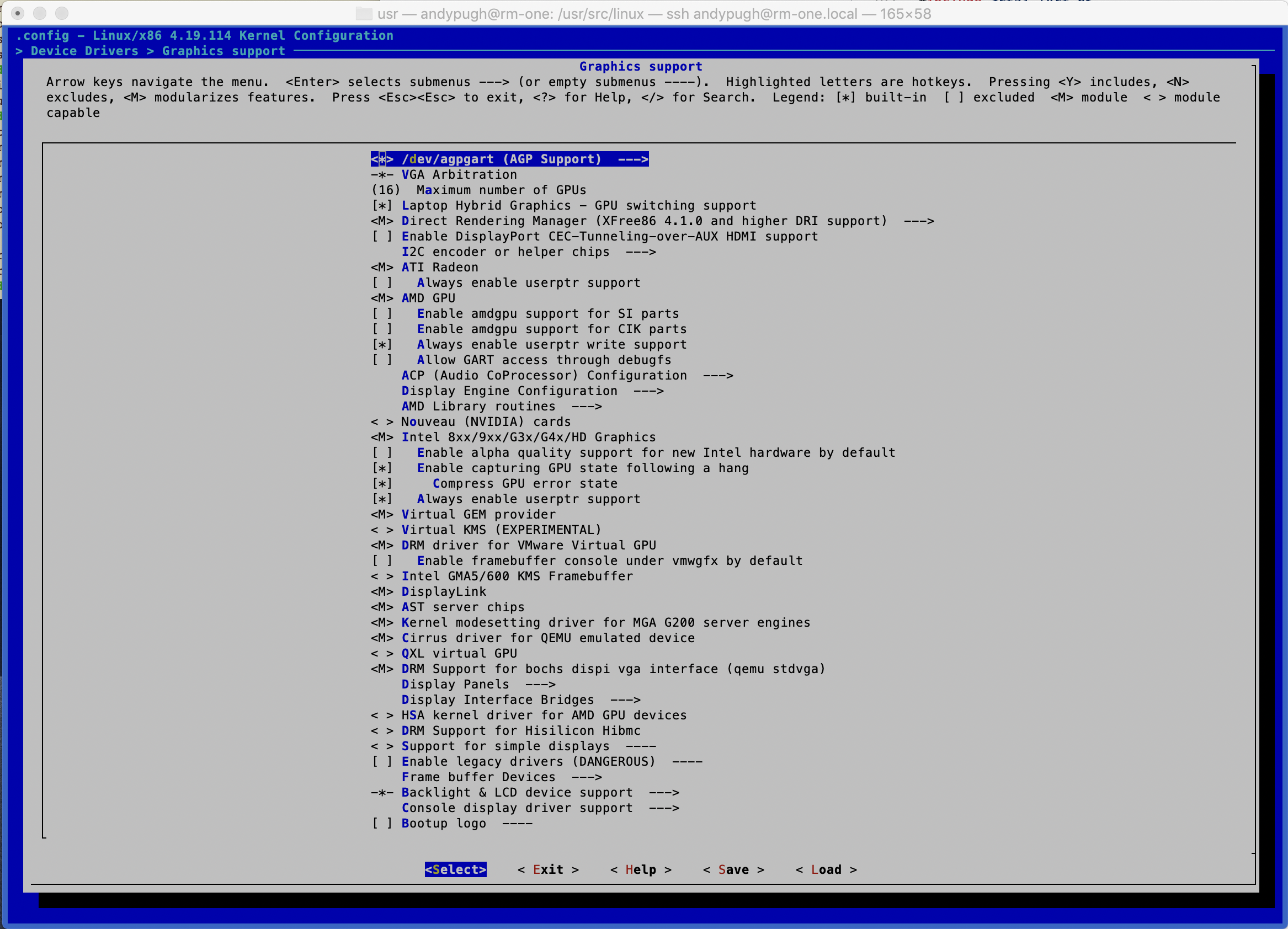1288x929 pixels.
Task: Select Cirrus driver for QEMU emulated device
Action: coord(533,638)
